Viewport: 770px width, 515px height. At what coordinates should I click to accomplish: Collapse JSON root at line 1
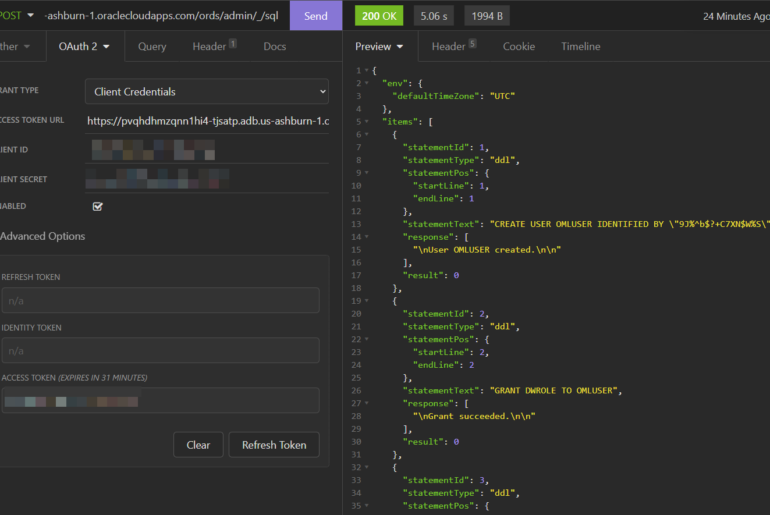(x=366, y=71)
